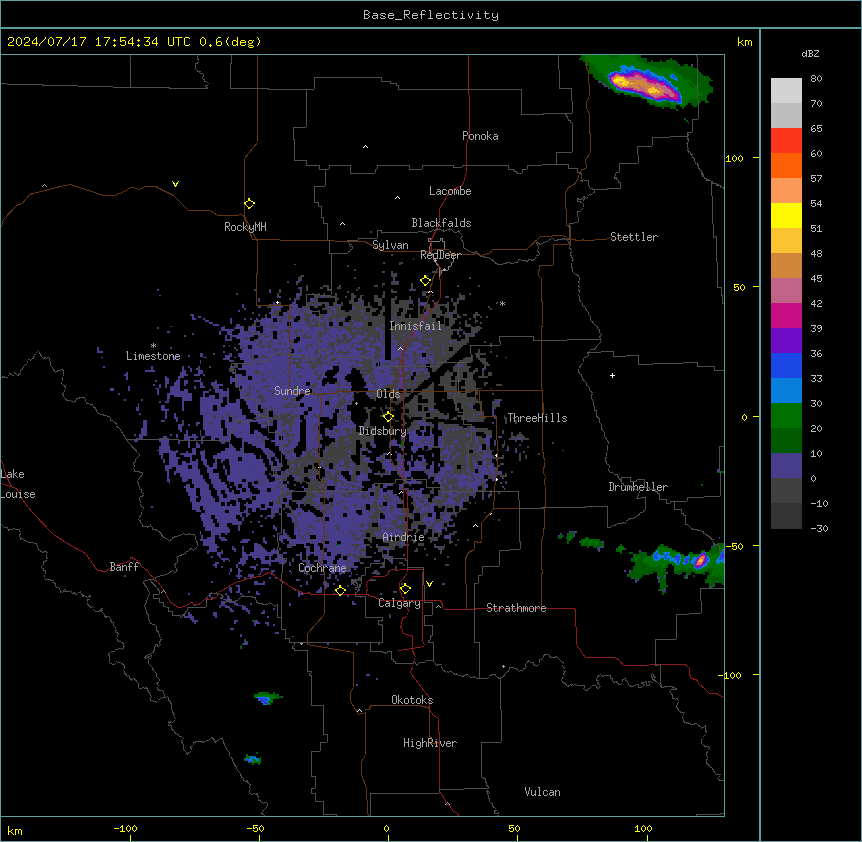Screen dimensions: 862x842
Task: Click the 2024/07/17 17:54:34 UTC timestamp
Action: click(x=99, y=42)
